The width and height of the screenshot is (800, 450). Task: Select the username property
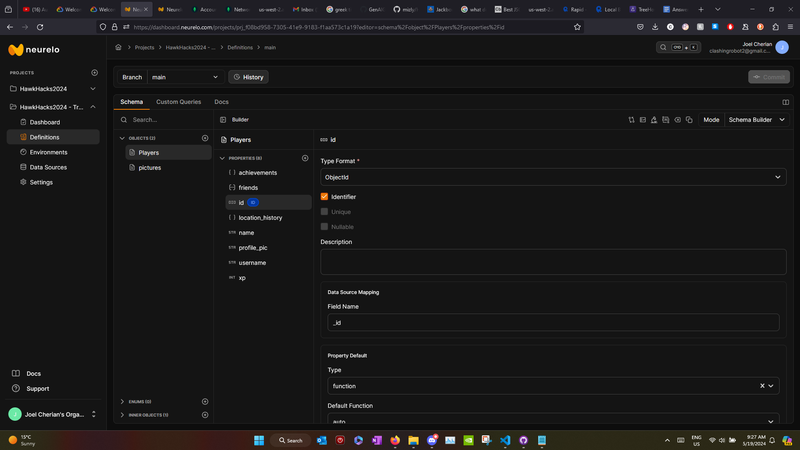coord(268,263)
